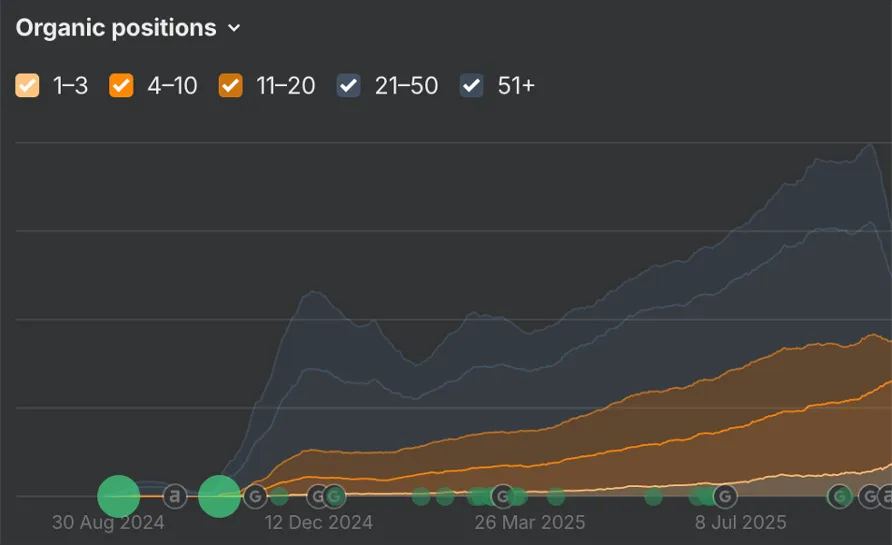Viewport: 892px width, 545px height.
Task: Open G marker above 26 Mar 2025
Action: [x=503, y=496]
